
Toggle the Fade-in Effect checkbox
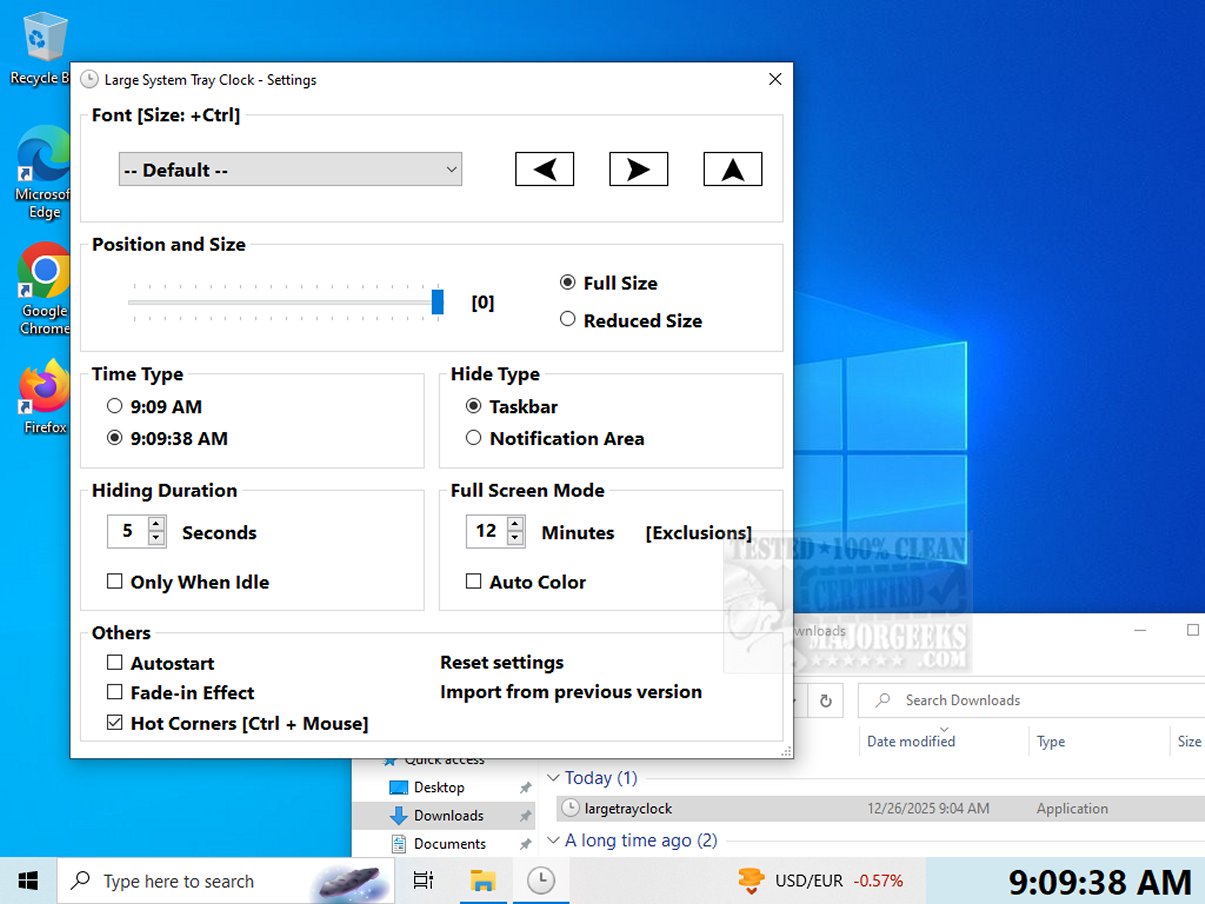click(x=115, y=693)
